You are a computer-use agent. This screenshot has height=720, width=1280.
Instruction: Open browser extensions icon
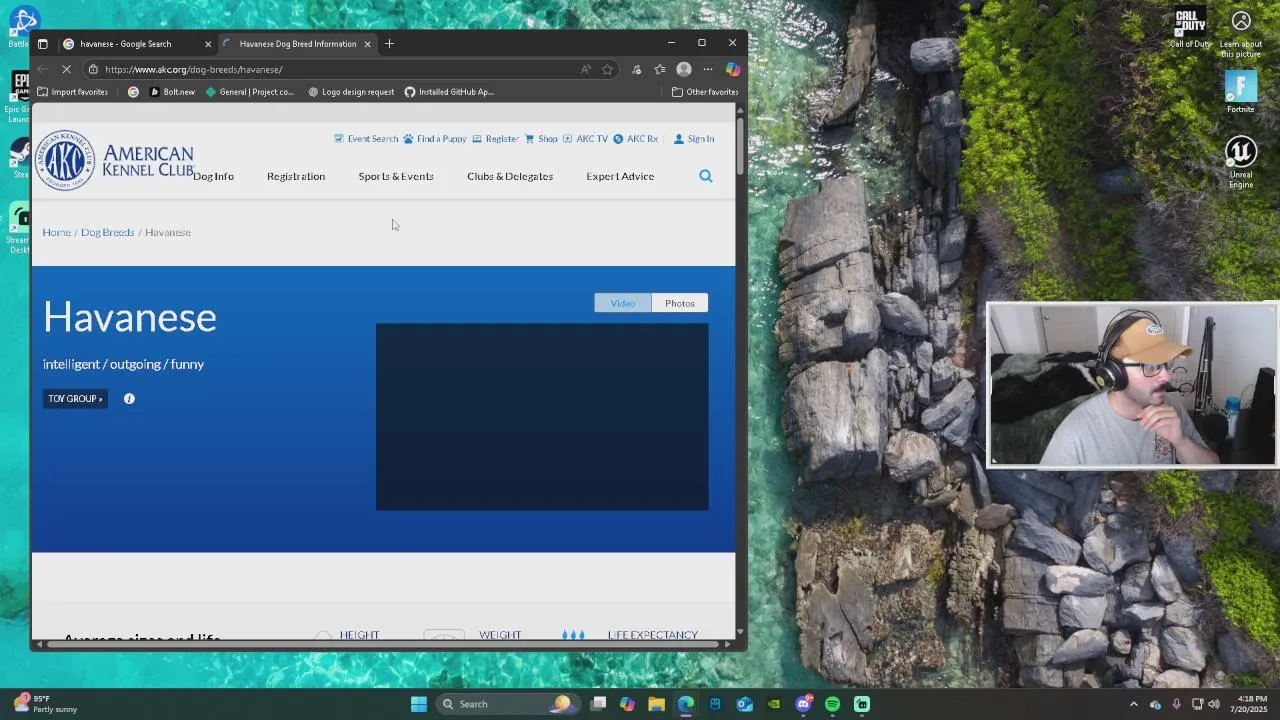(636, 69)
